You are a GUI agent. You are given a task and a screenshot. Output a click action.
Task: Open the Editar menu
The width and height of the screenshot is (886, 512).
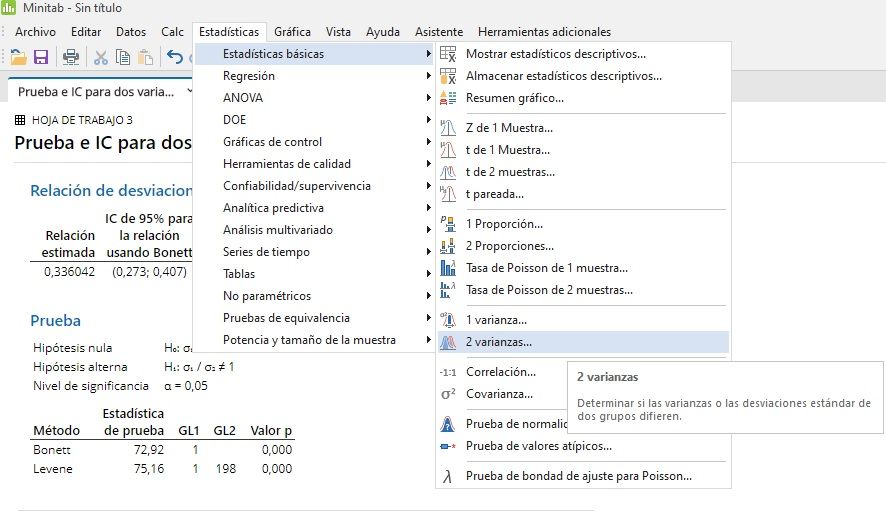coord(86,32)
